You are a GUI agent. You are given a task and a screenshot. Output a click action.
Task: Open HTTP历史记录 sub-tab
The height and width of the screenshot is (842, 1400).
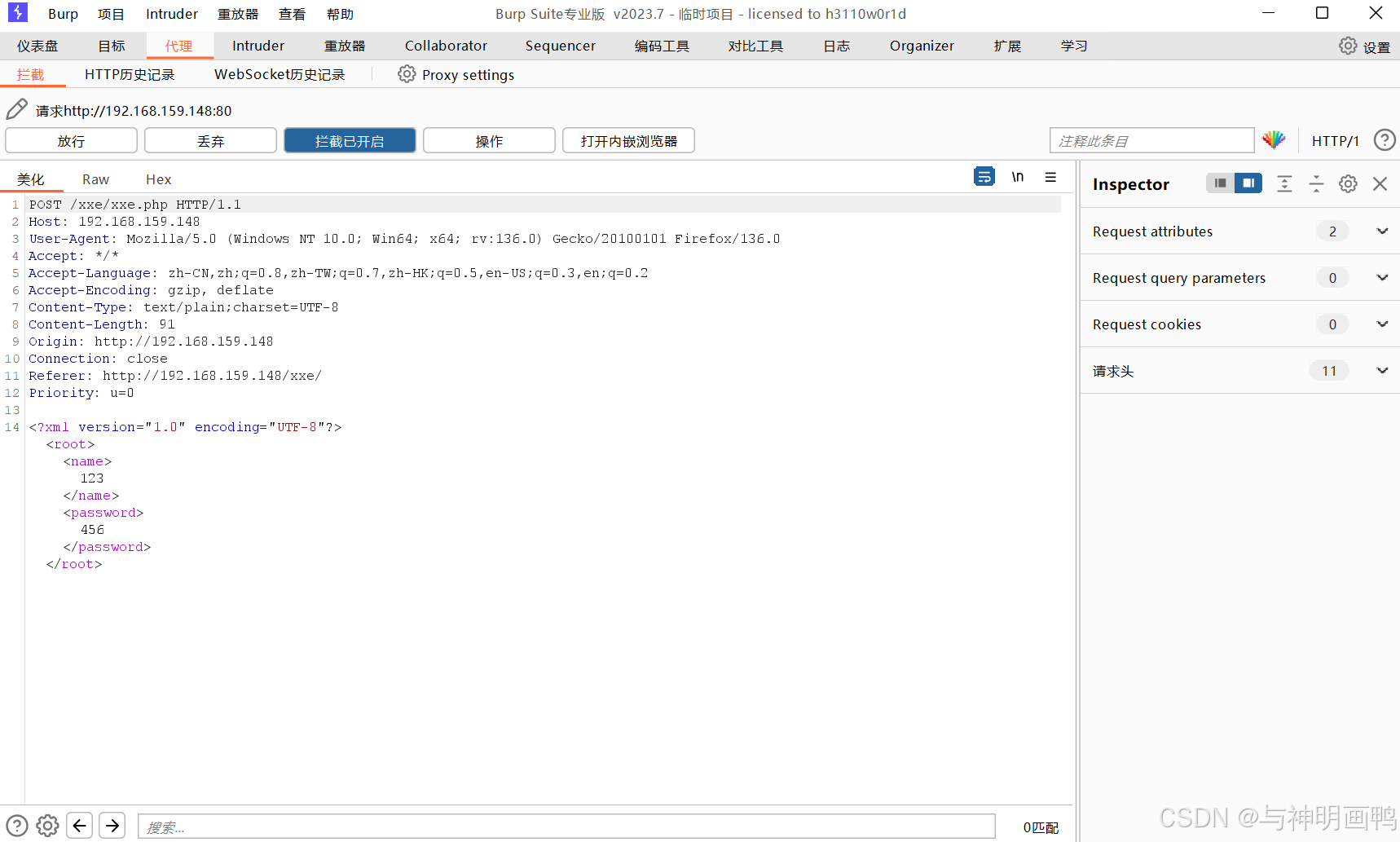(x=130, y=74)
